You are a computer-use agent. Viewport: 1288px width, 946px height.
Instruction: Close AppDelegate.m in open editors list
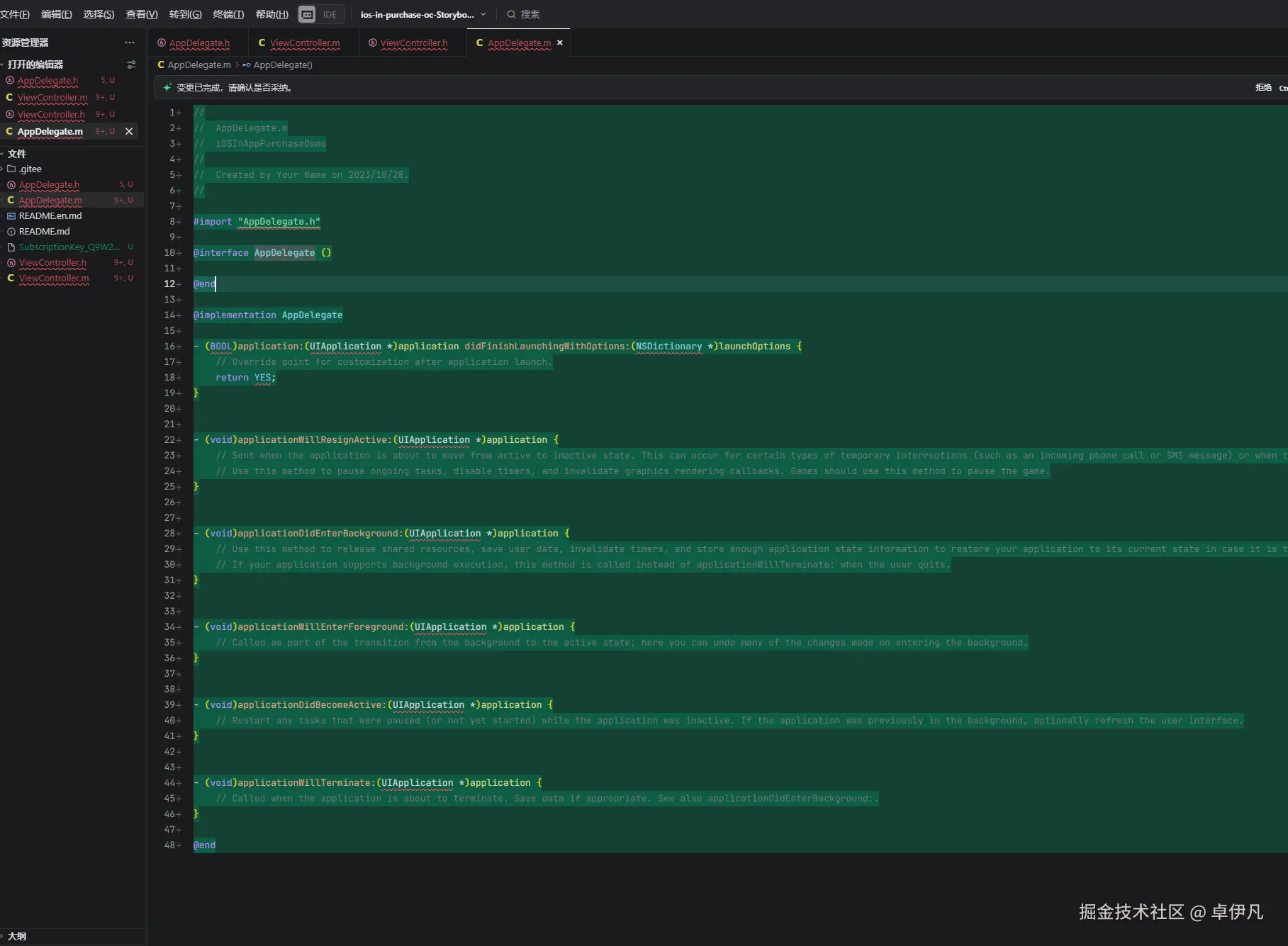[129, 131]
